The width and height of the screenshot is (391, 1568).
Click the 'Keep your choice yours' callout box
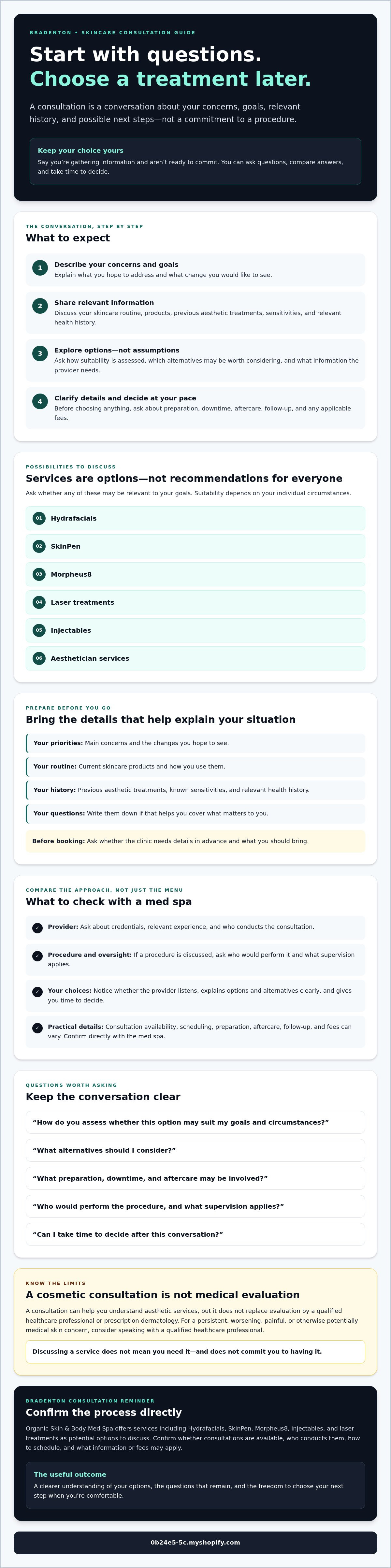pos(195,161)
